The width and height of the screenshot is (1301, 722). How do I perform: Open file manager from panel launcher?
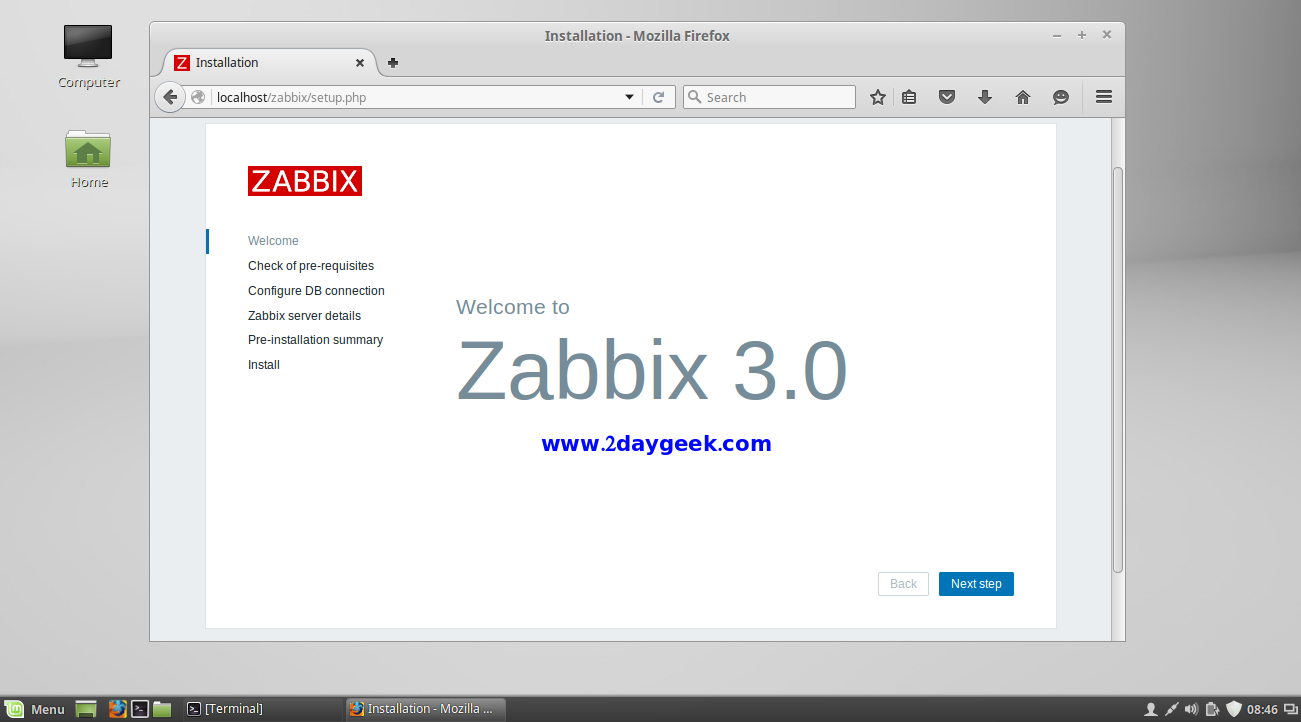coord(162,709)
